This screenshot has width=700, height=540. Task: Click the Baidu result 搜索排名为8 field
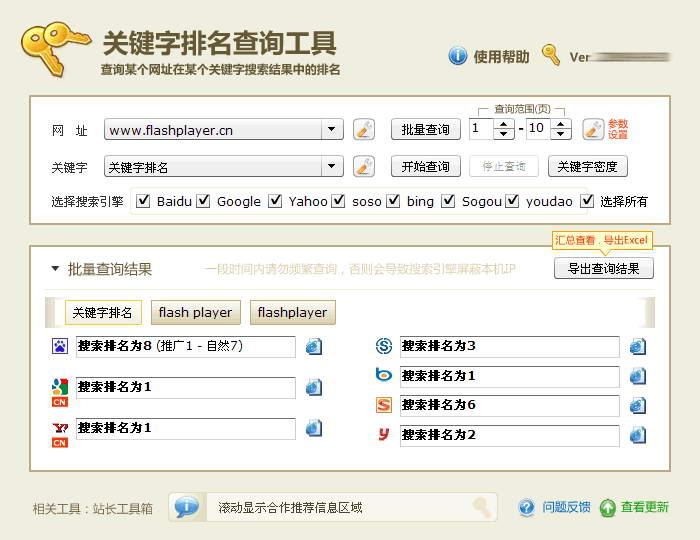coord(186,347)
